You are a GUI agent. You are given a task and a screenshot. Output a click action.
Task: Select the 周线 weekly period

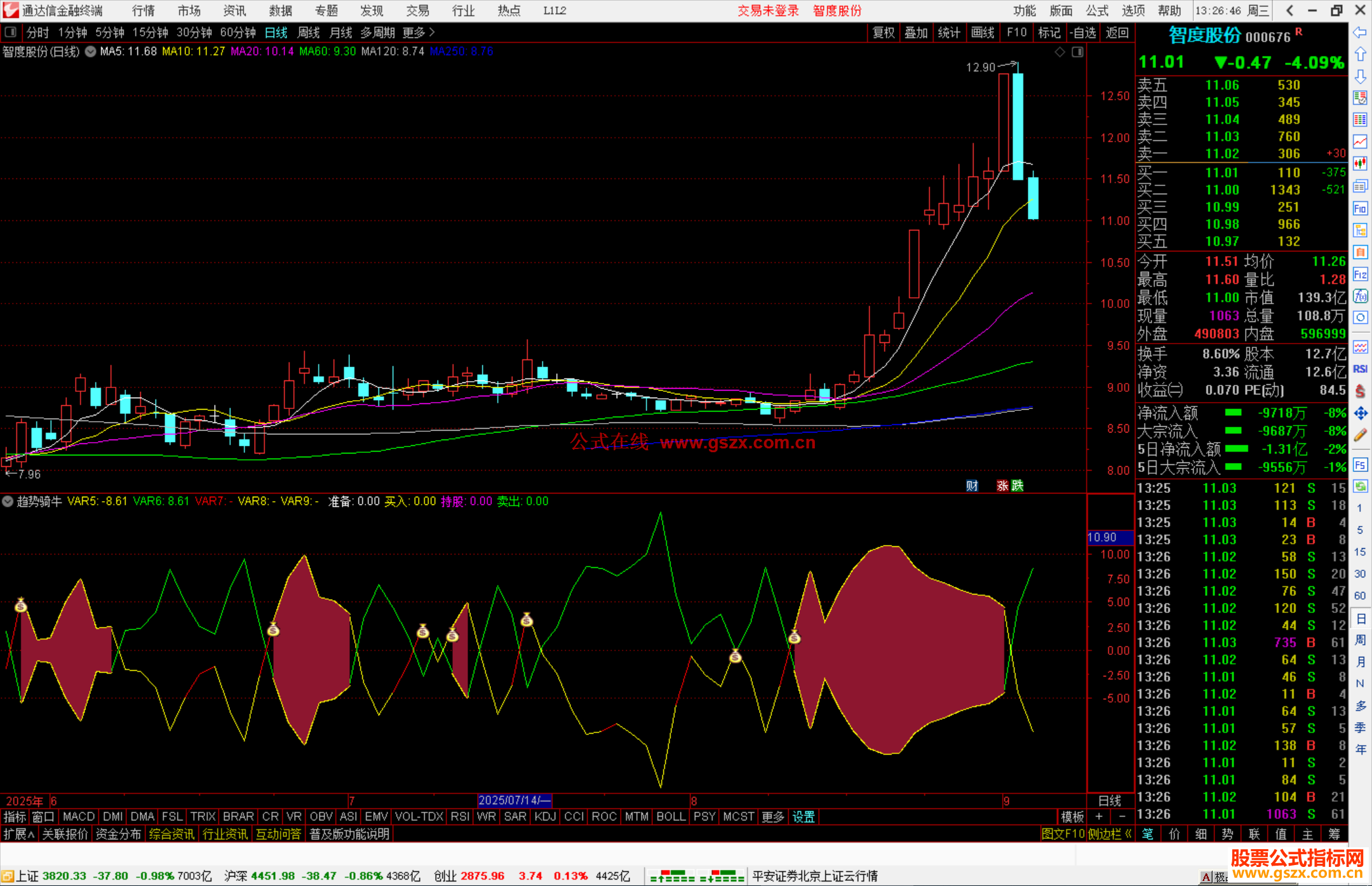pos(309,32)
